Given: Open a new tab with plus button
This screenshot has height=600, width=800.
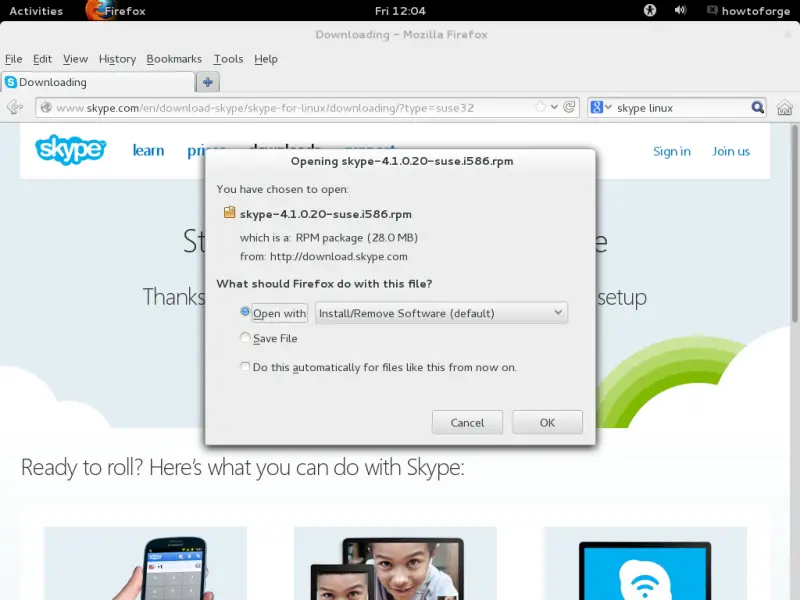Looking at the screenshot, I should 208,82.
